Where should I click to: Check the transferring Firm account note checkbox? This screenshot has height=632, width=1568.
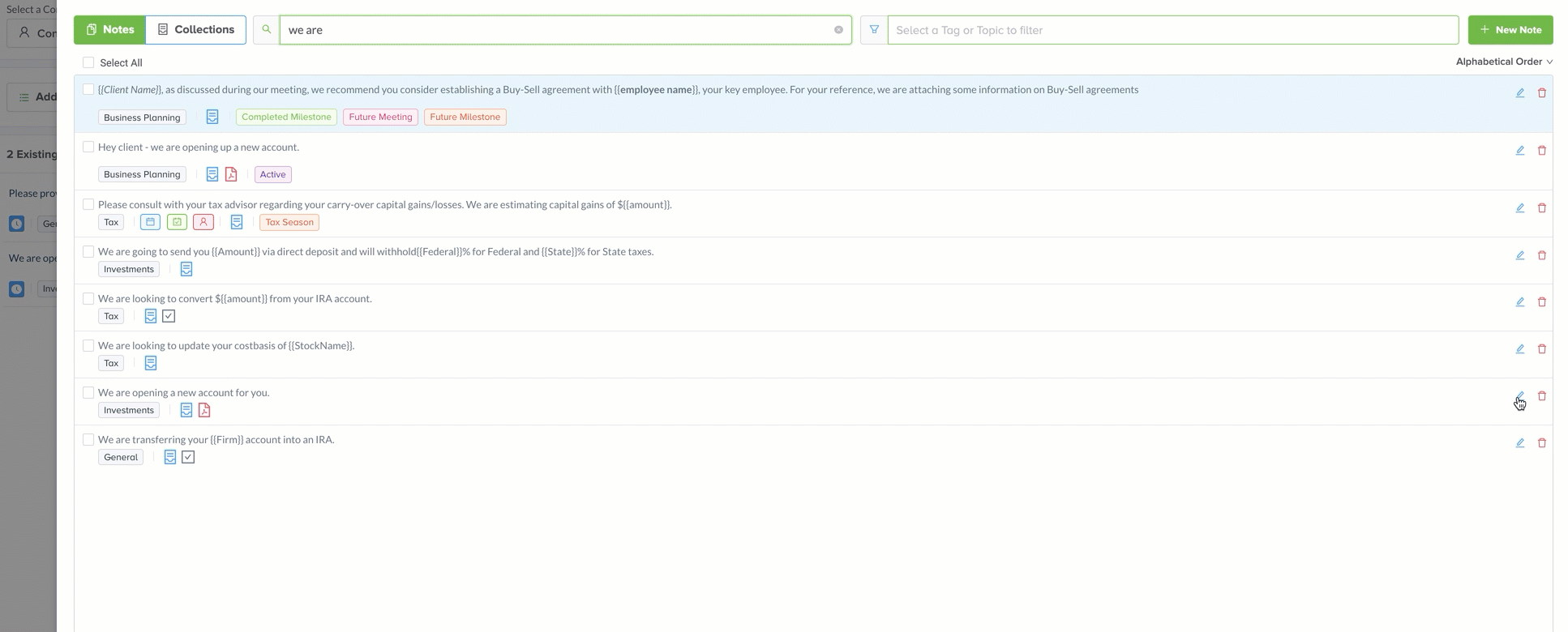(x=88, y=439)
